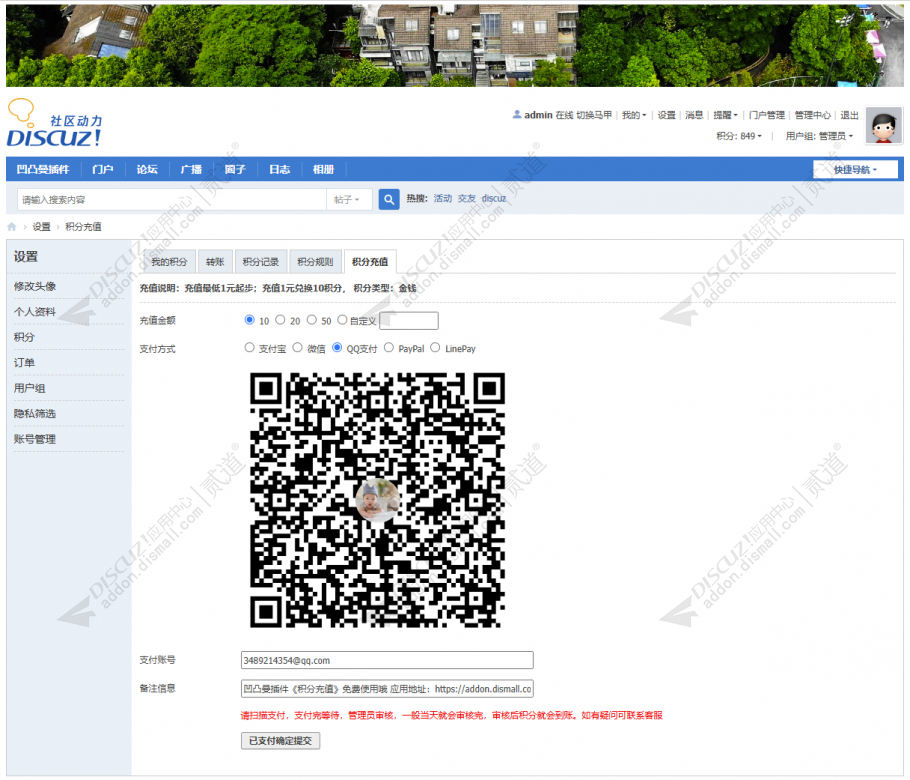Choose 支付宝 as payment method
910x780 pixels.
coord(250,348)
